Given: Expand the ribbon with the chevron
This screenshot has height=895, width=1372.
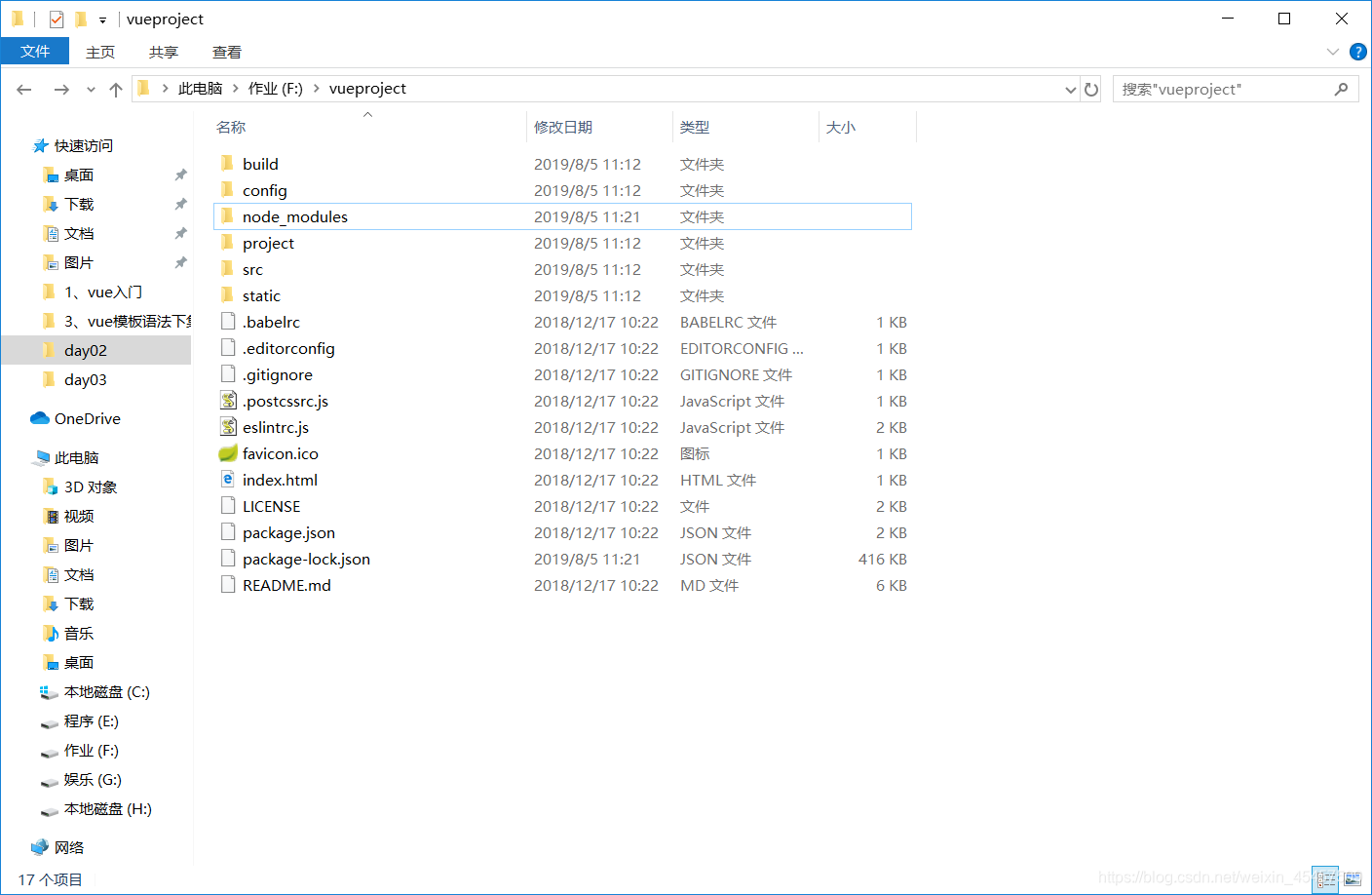Looking at the screenshot, I should (1333, 52).
